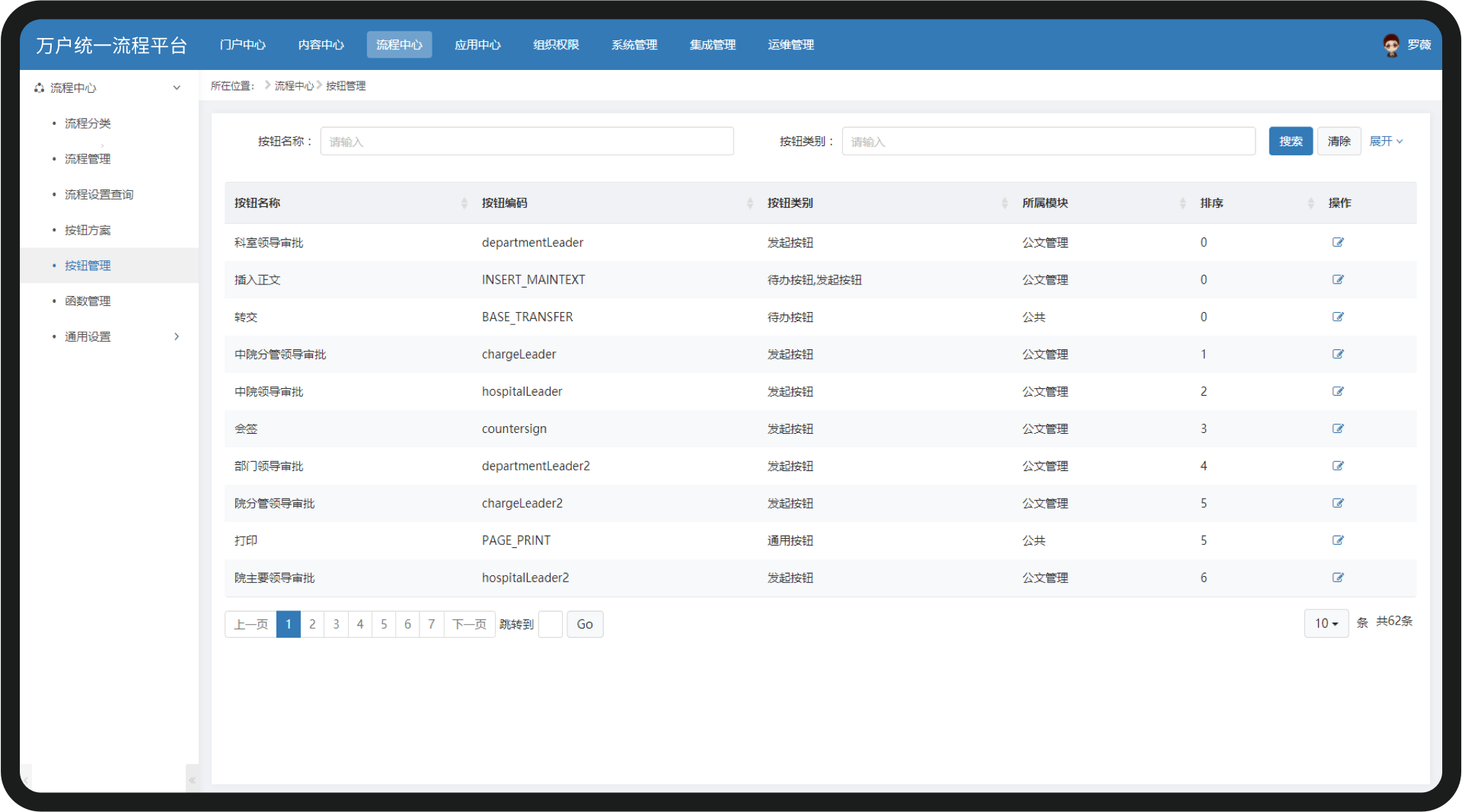Open 运维管理 in the top navigation
Viewport: 1462px width, 812px height.
coord(790,45)
